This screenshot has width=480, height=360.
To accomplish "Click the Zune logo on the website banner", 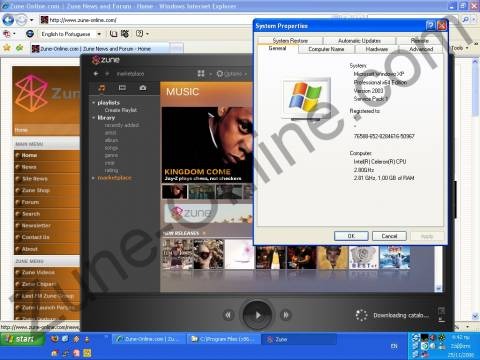I will [32, 93].
